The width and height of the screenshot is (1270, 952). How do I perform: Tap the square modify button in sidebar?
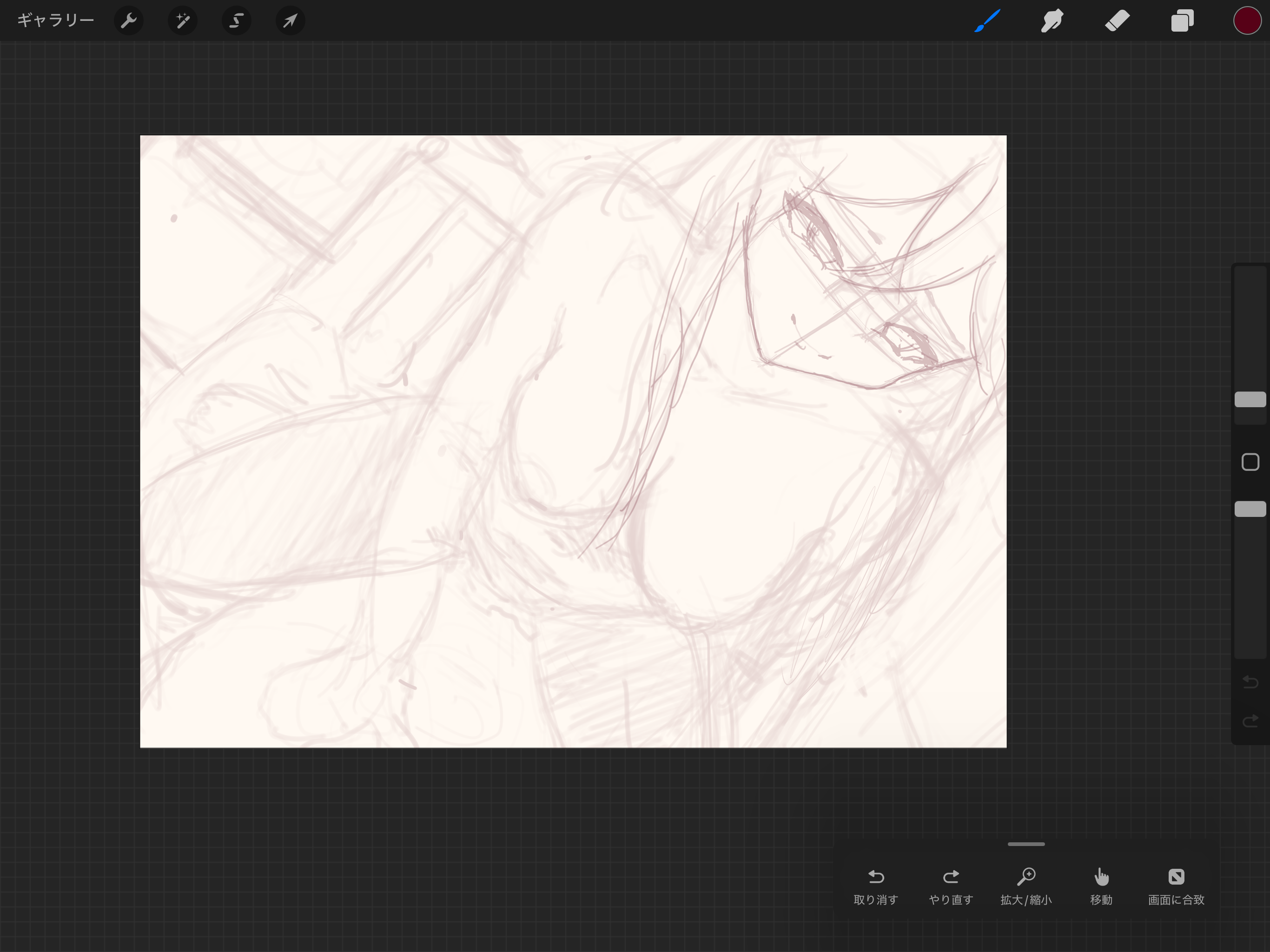(1250, 462)
